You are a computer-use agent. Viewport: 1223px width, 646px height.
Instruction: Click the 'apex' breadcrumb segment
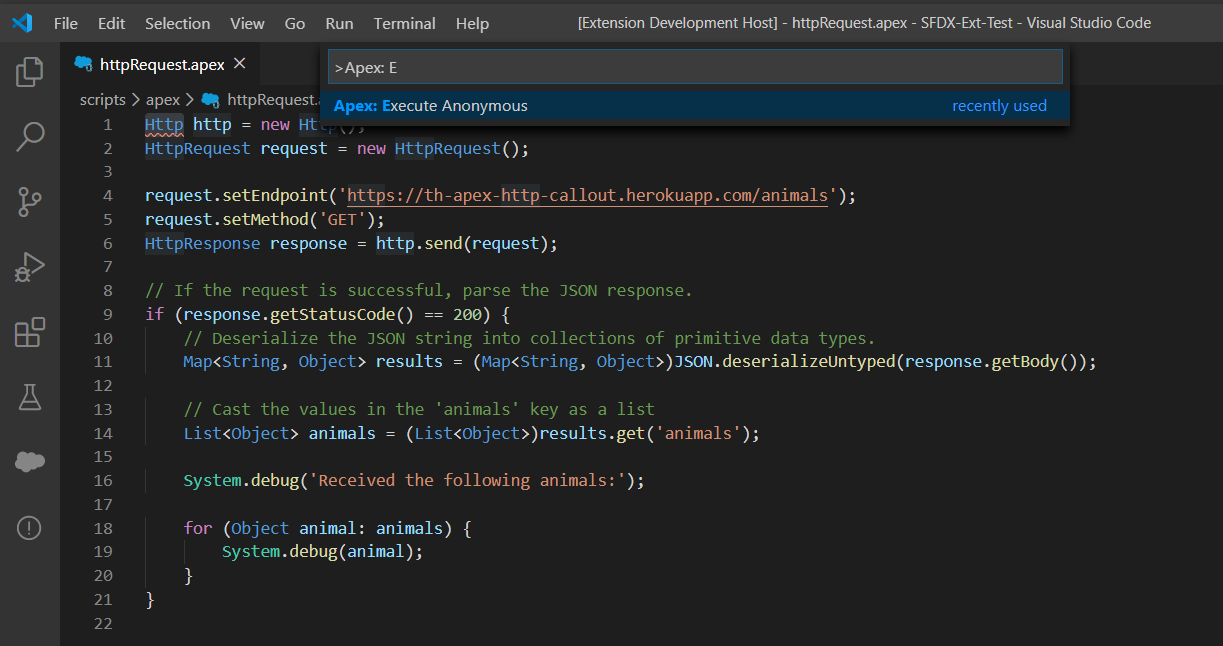[163, 100]
